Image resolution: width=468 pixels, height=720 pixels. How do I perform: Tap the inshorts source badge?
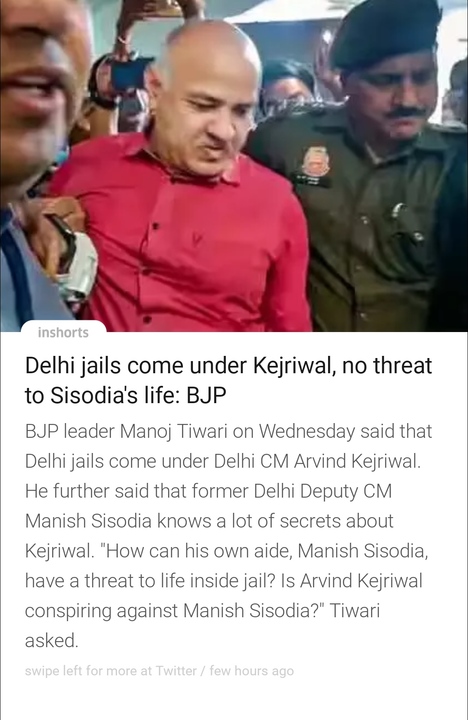coord(63,332)
